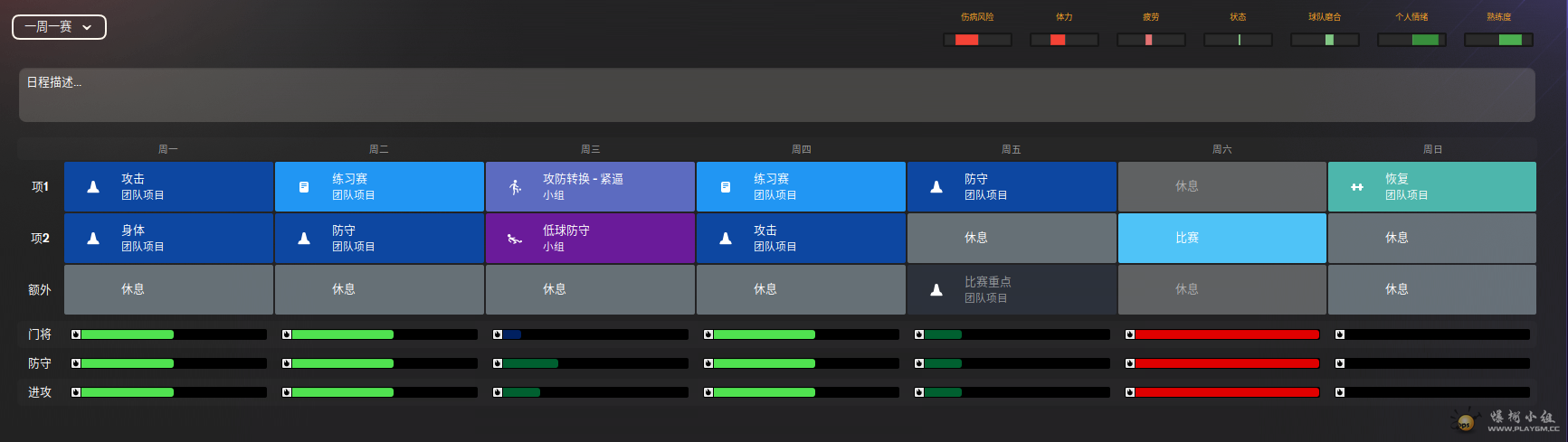Viewport: 1568px width, 442px height.
Task: Click the flame icon on Tuesday 进攻 bar
Action: tap(287, 392)
